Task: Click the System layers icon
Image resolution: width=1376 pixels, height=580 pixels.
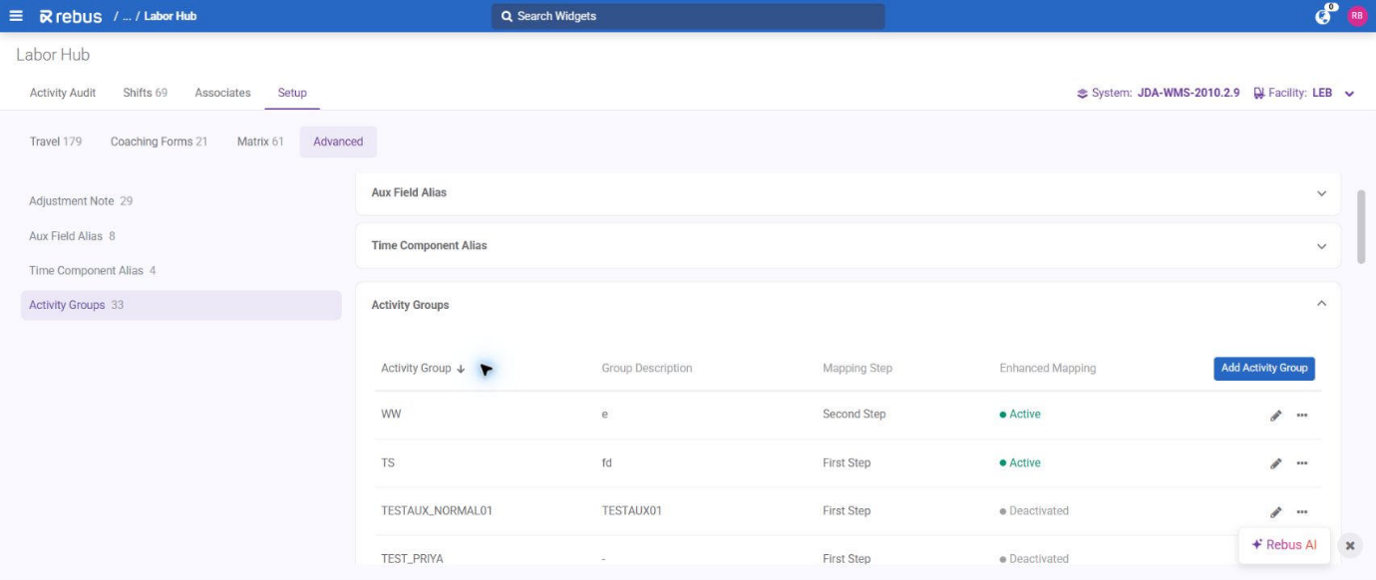Action: 1082,93
